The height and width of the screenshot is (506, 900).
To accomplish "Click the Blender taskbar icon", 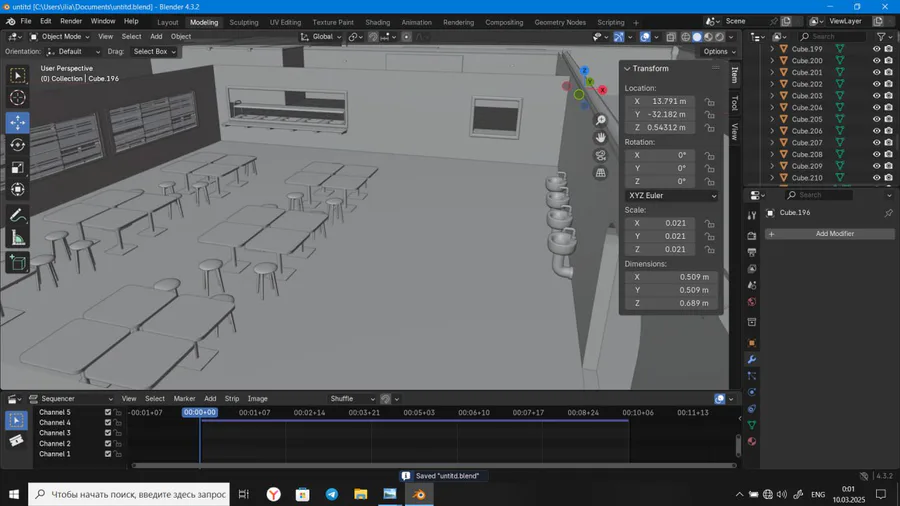I will (420, 494).
